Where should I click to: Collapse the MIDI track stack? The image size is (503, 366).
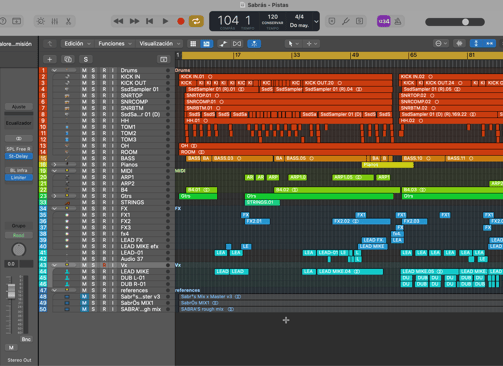tap(54, 171)
